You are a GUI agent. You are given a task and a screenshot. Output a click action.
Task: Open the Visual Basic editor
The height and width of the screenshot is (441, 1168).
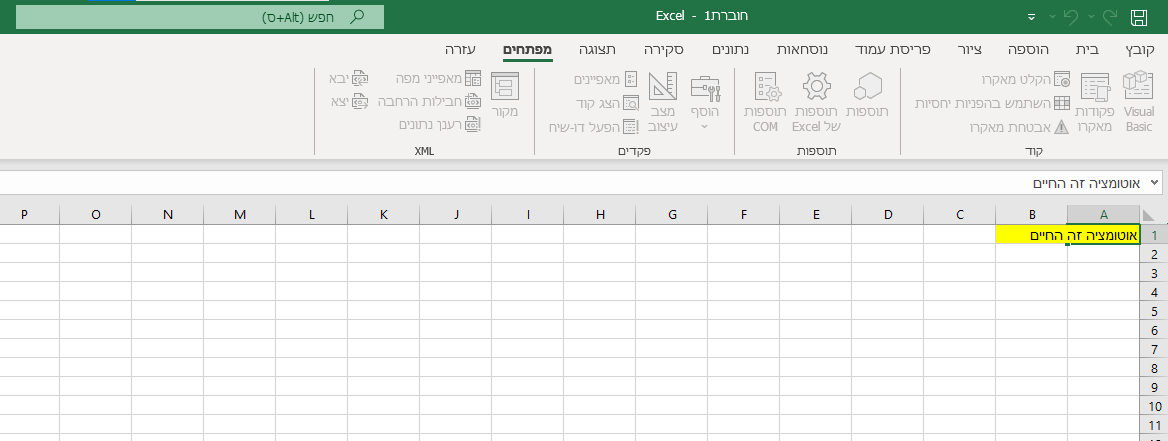coord(1138,102)
